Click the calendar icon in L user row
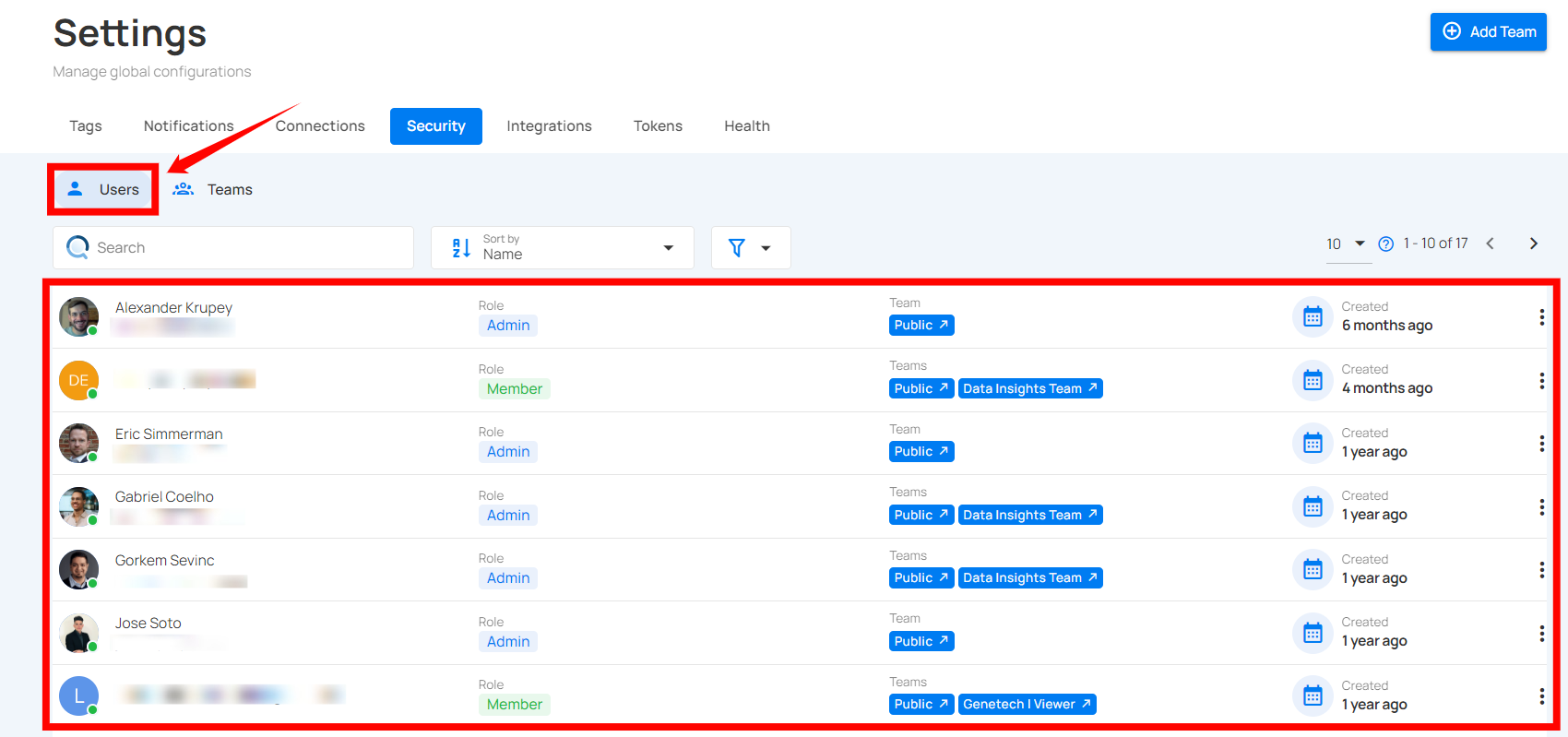The image size is (1568, 737). [x=1313, y=695]
